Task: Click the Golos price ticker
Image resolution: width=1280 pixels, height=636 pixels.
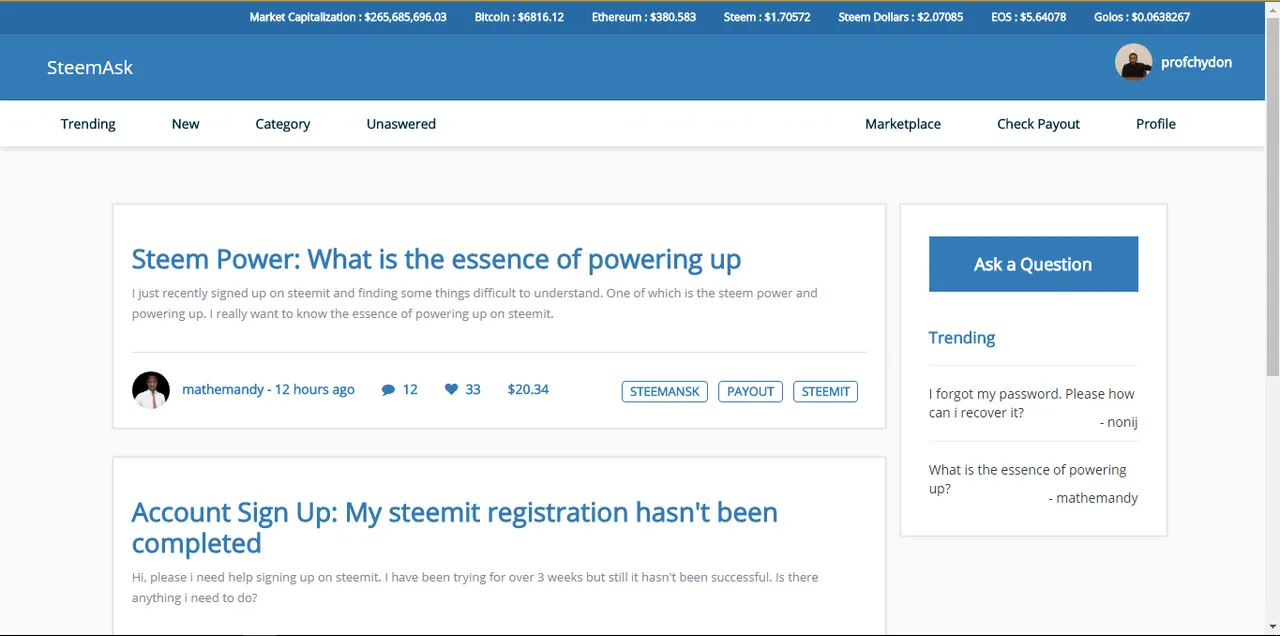Action: (x=1142, y=17)
